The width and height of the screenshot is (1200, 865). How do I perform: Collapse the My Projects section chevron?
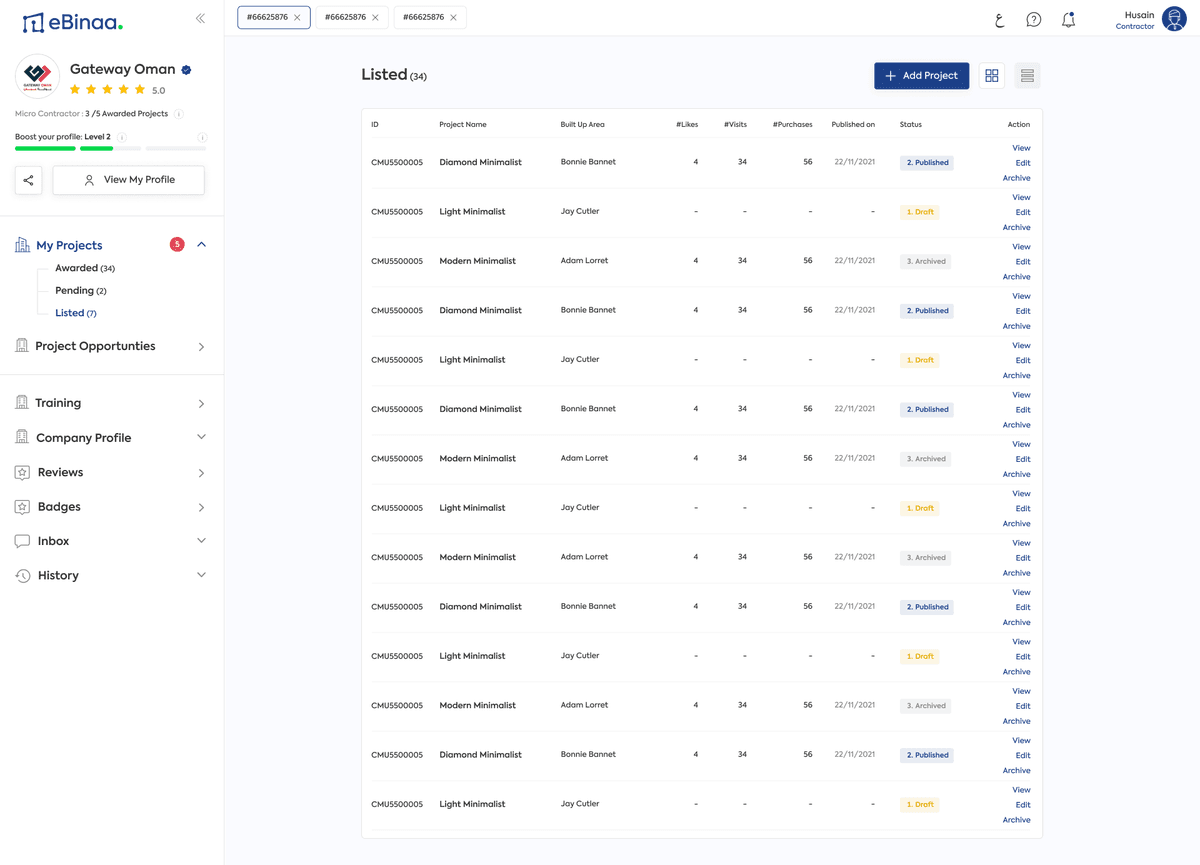point(201,245)
